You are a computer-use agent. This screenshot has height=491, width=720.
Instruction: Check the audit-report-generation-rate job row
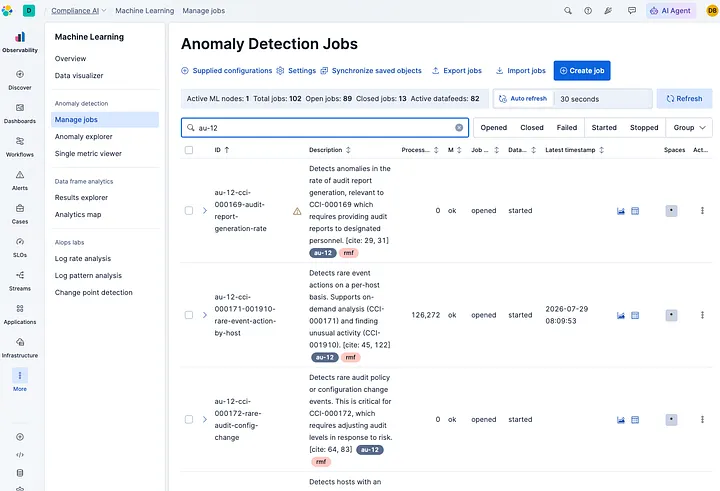pyautogui.click(x=189, y=210)
